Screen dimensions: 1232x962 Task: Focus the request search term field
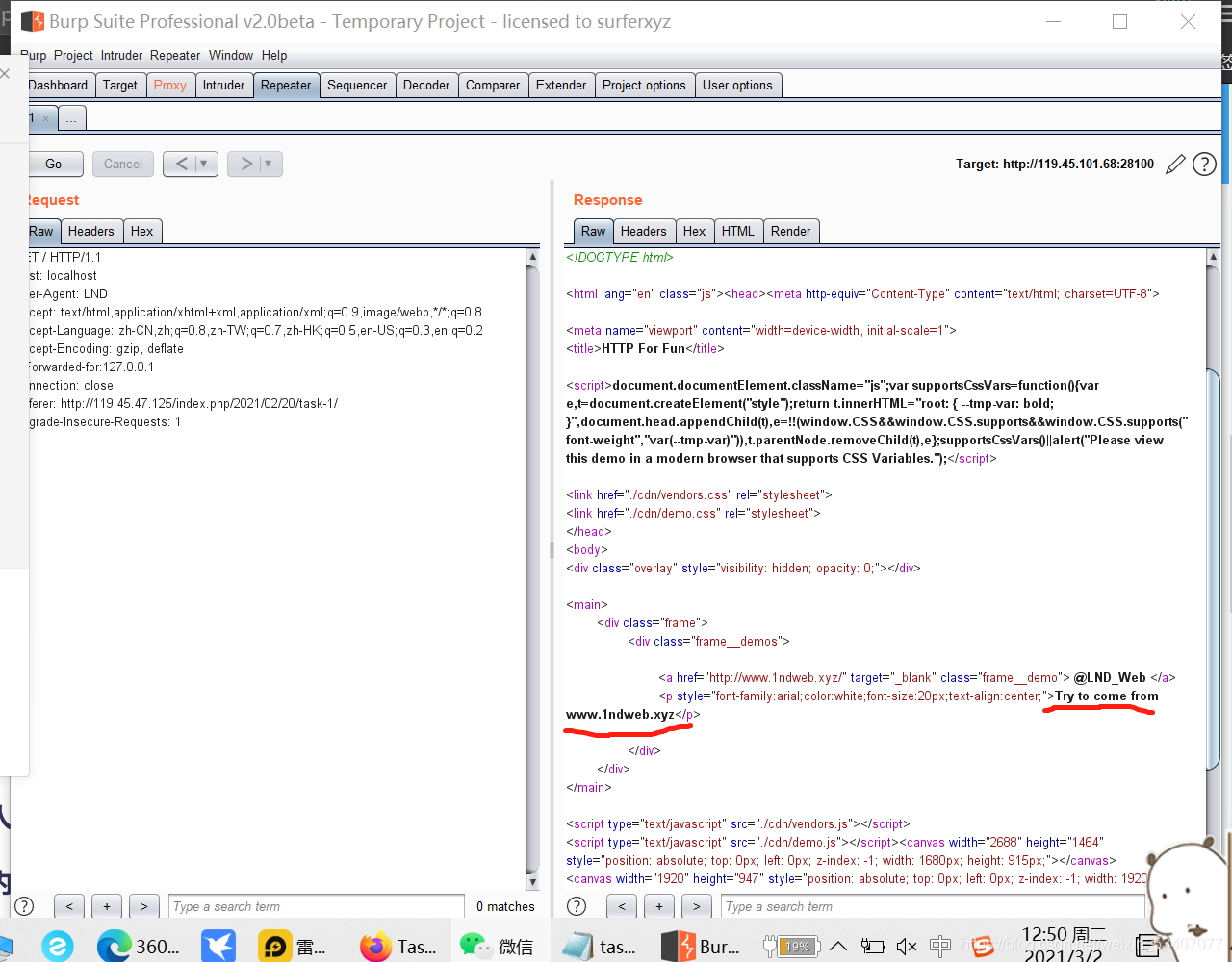click(x=317, y=906)
